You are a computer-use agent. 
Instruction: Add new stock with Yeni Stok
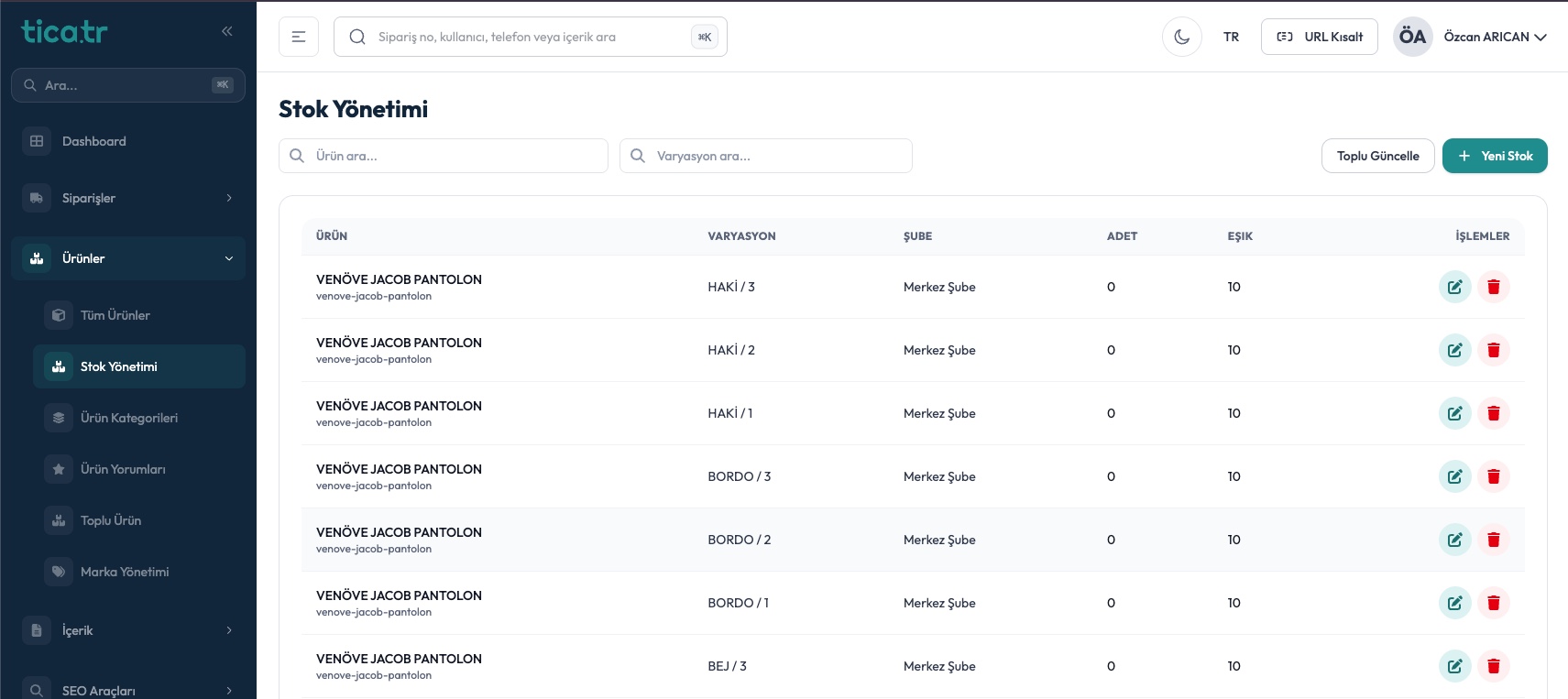1495,156
